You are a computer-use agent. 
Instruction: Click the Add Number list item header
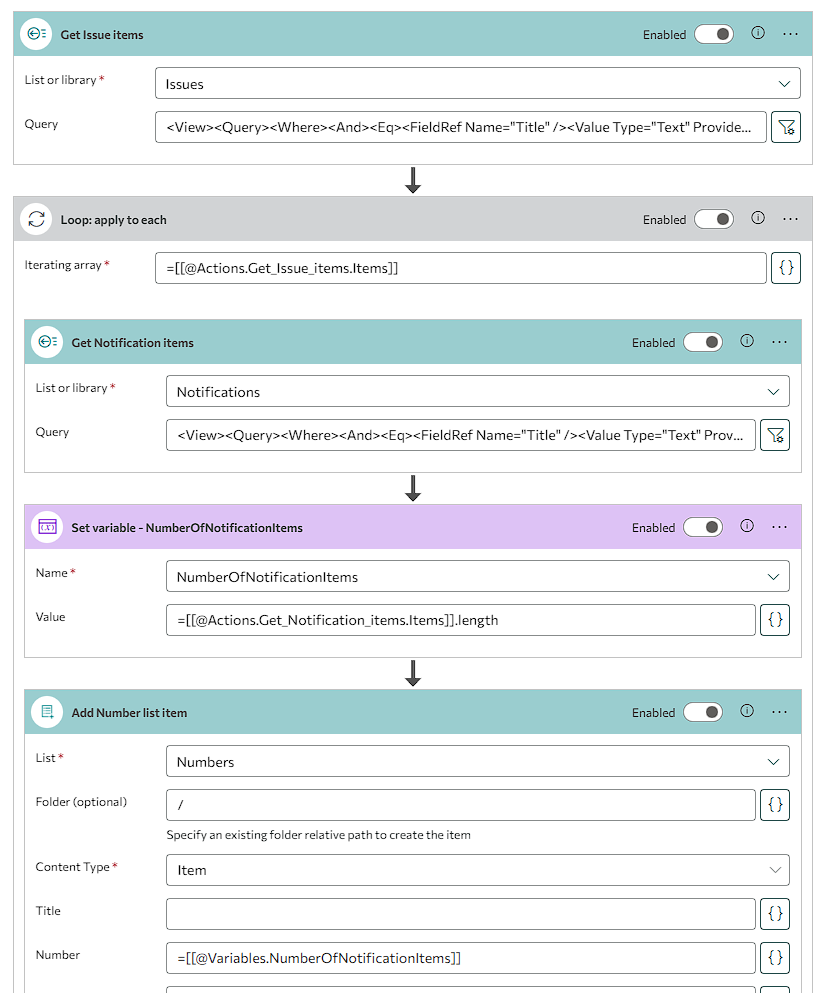click(x=300, y=713)
